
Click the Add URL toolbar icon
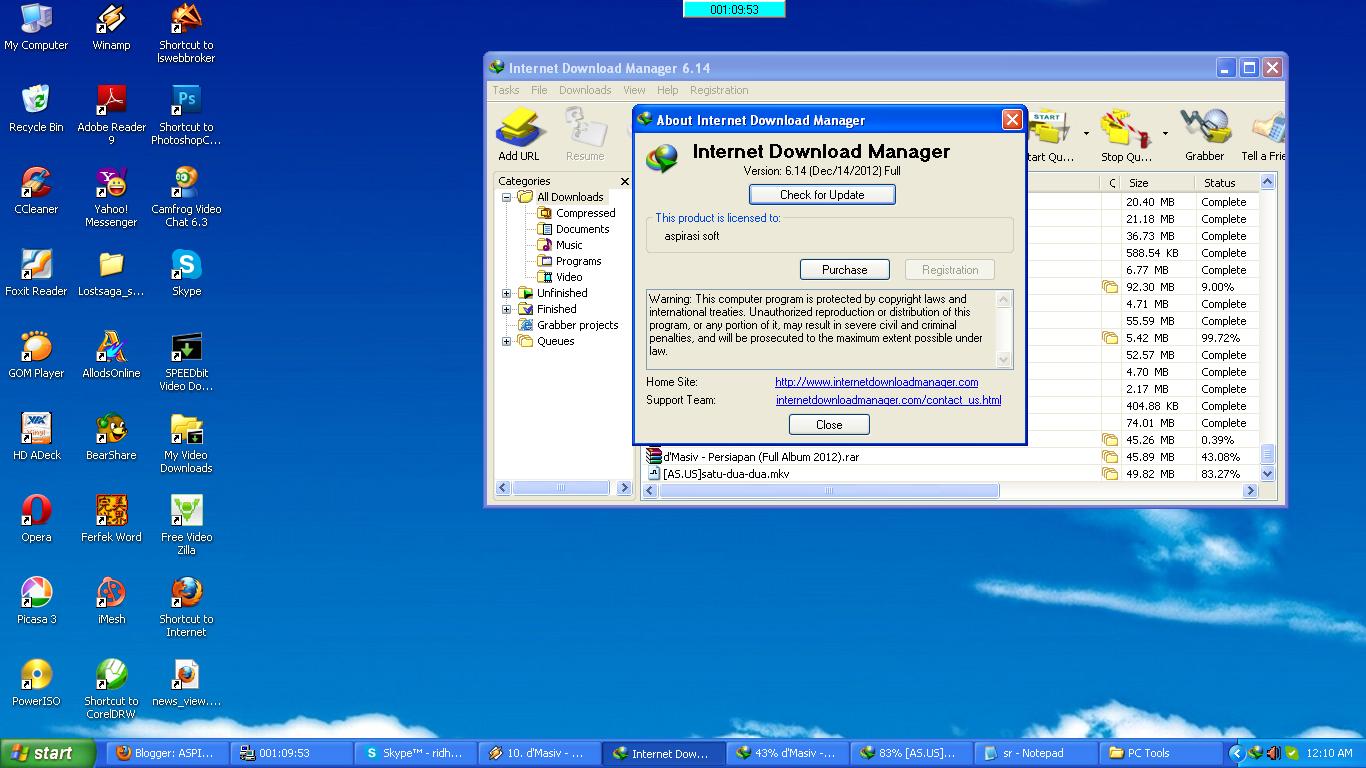(x=518, y=135)
